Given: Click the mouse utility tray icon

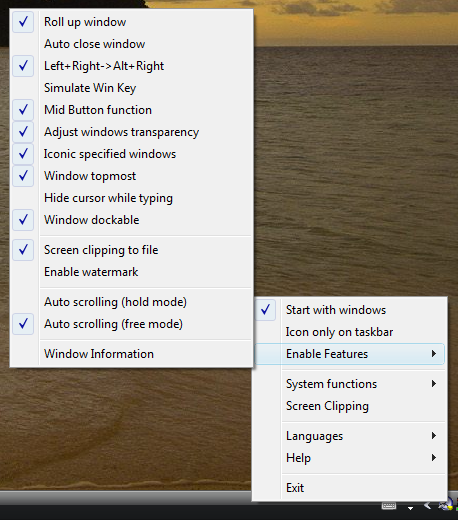Looking at the screenshot, I should point(445,505).
